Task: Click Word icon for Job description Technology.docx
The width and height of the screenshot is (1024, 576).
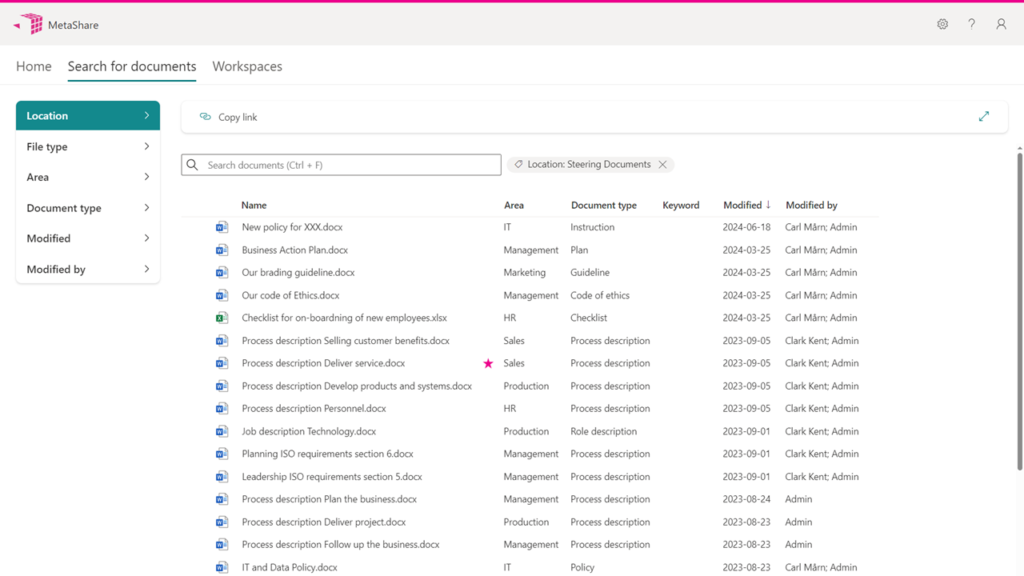Action: 222,431
